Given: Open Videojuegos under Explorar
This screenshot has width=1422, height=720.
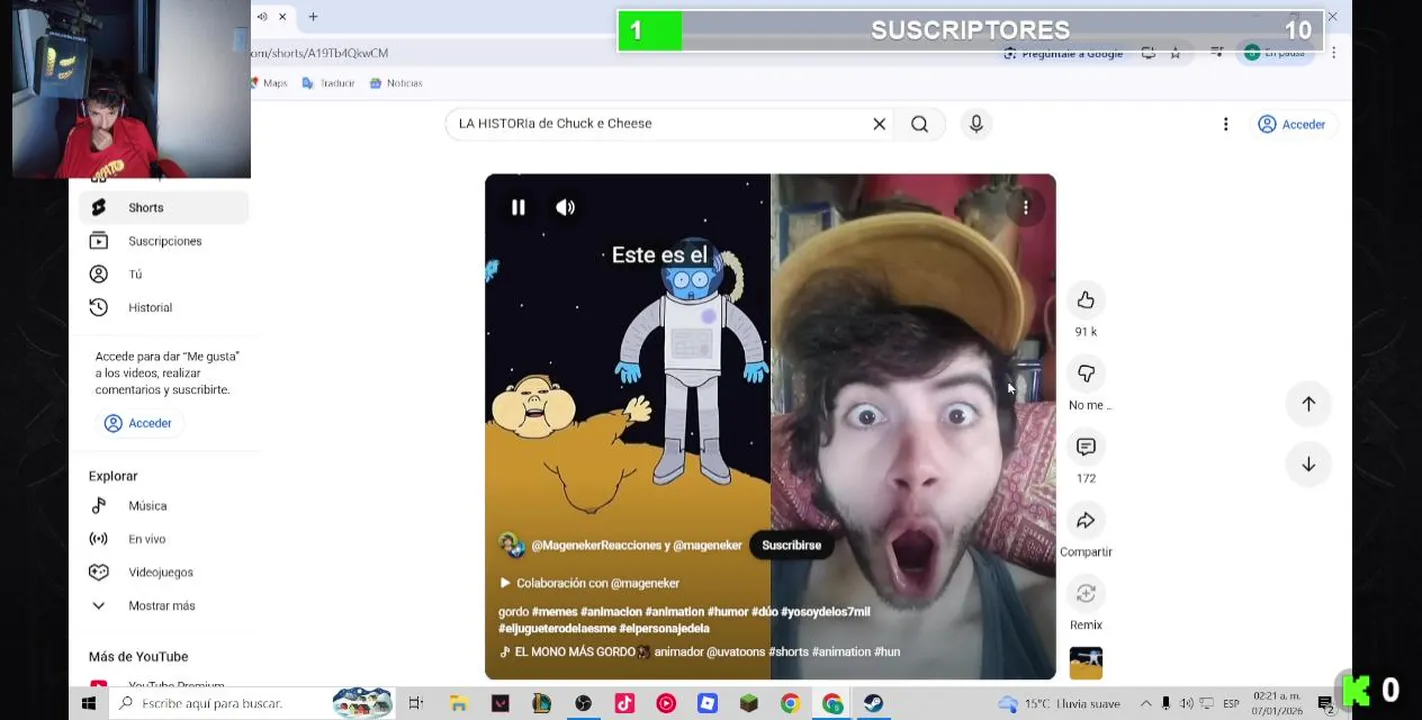Looking at the screenshot, I should tap(164, 572).
